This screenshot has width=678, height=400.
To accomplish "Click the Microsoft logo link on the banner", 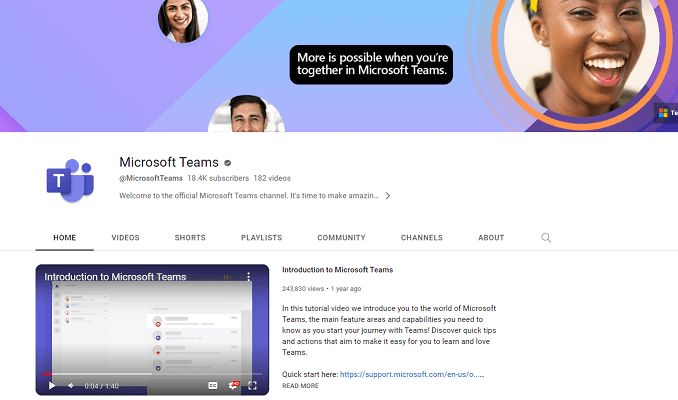I will 666,113.
